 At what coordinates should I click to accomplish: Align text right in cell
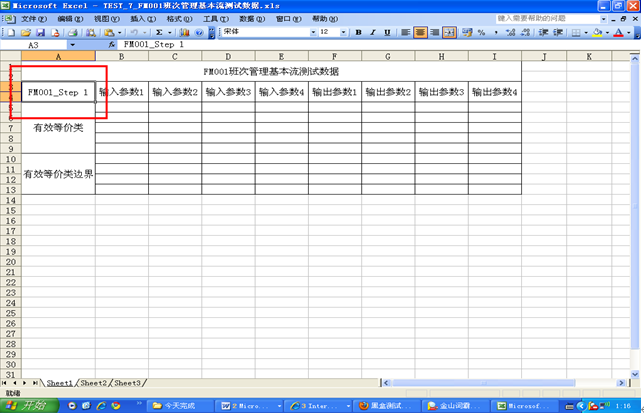(x=435, y=32)
